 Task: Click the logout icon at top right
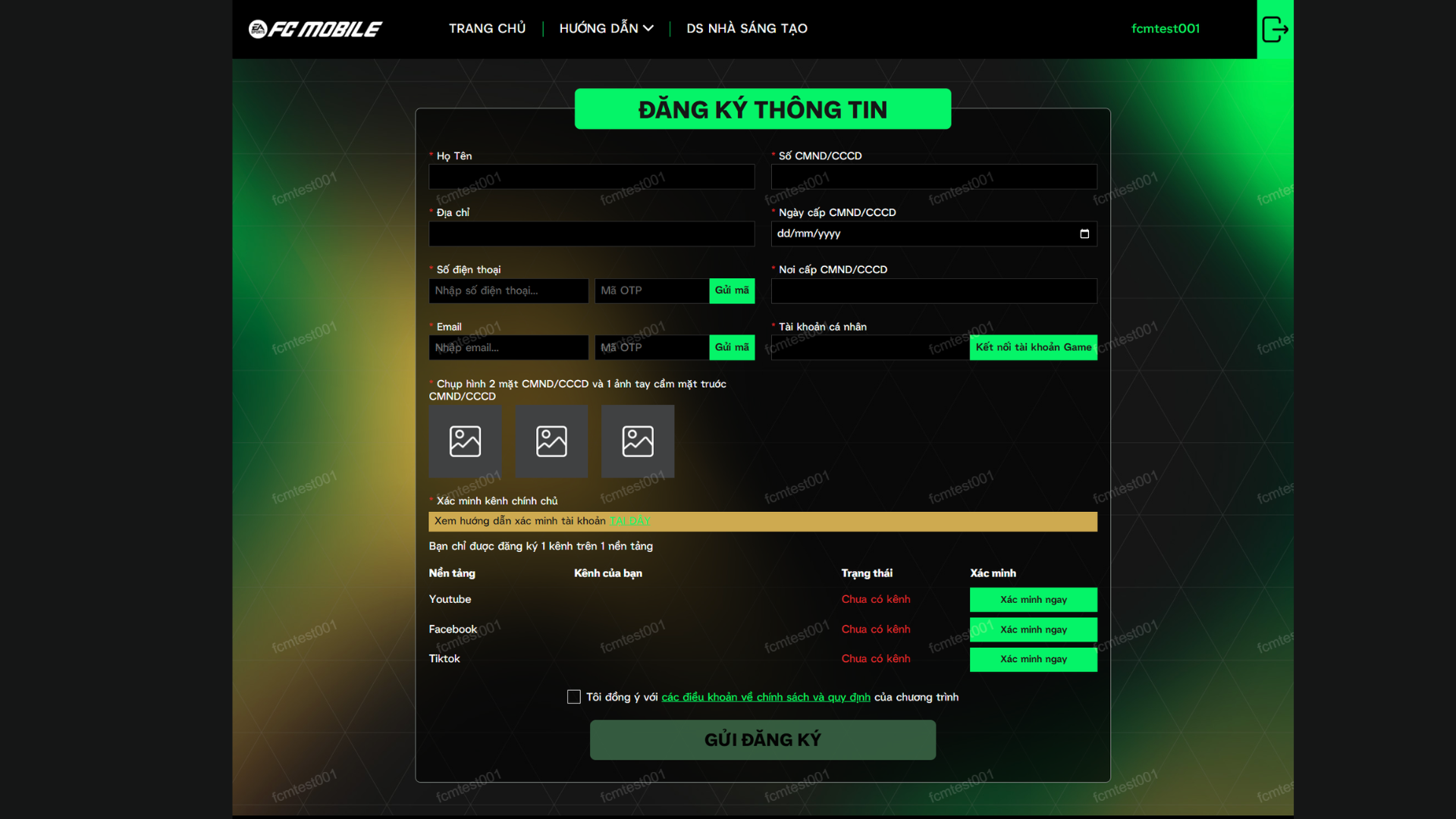point(1275,30)
